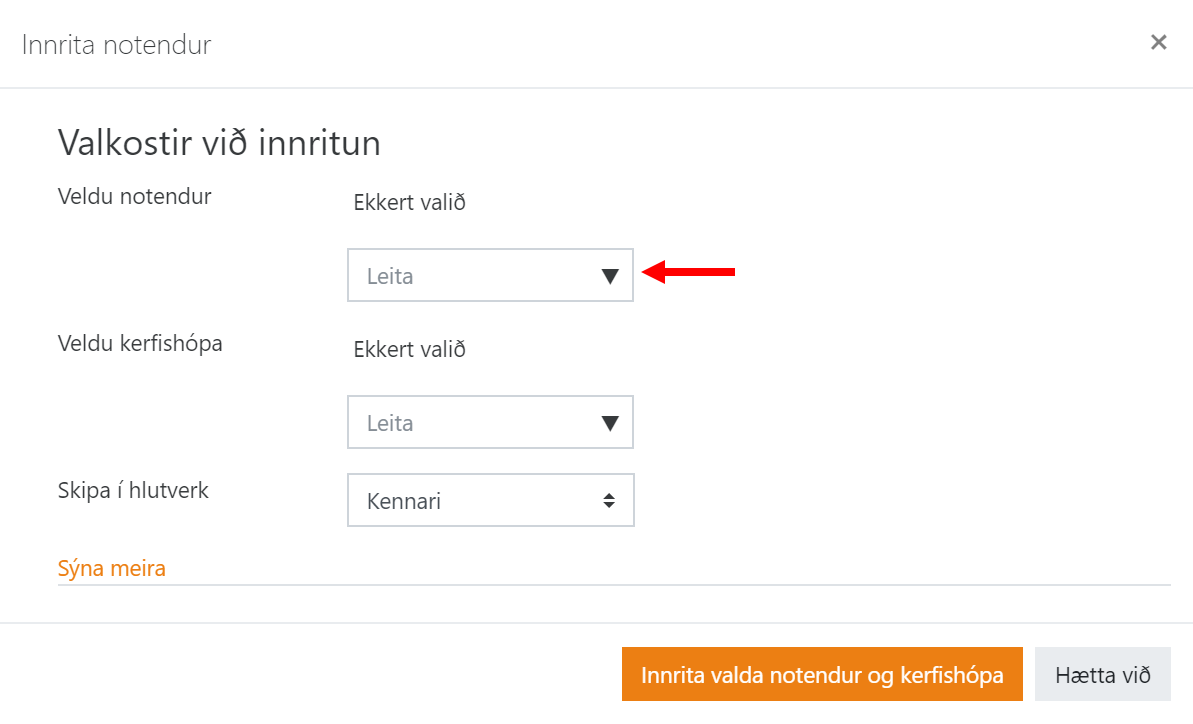This screenshot has width=1193, height=724.
Task: Open the cohort Leita combo box
Action: [470, 422]
